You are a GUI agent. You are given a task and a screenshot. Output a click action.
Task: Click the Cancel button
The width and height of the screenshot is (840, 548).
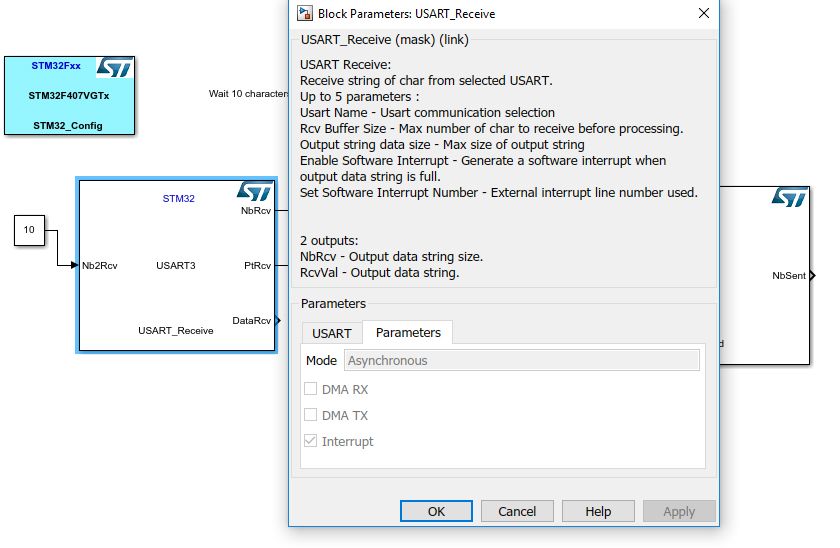point(517,511)
